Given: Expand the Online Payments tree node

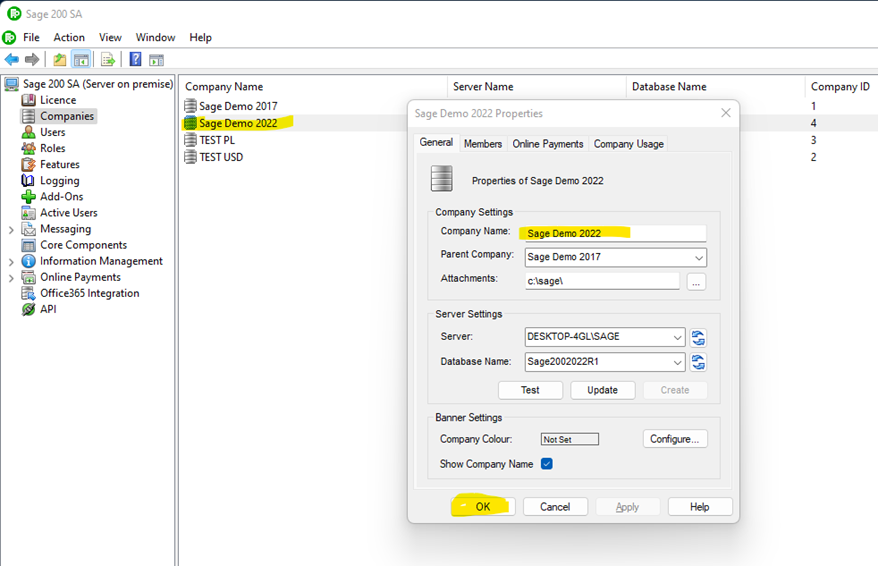Looking at the screenshot, I should [x=11, y=278].
